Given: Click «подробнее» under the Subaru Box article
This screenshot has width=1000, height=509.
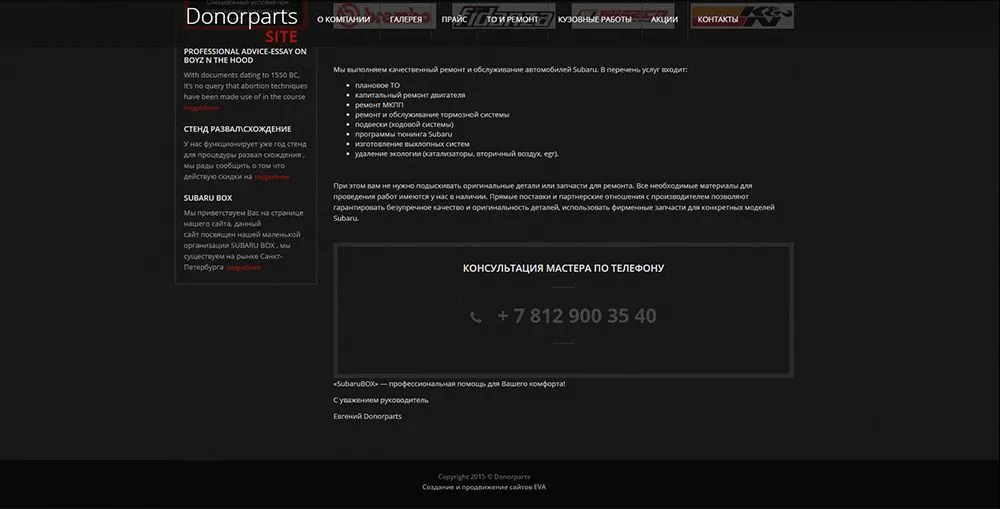Looking at the screenshot, I should tap(243, 268).
